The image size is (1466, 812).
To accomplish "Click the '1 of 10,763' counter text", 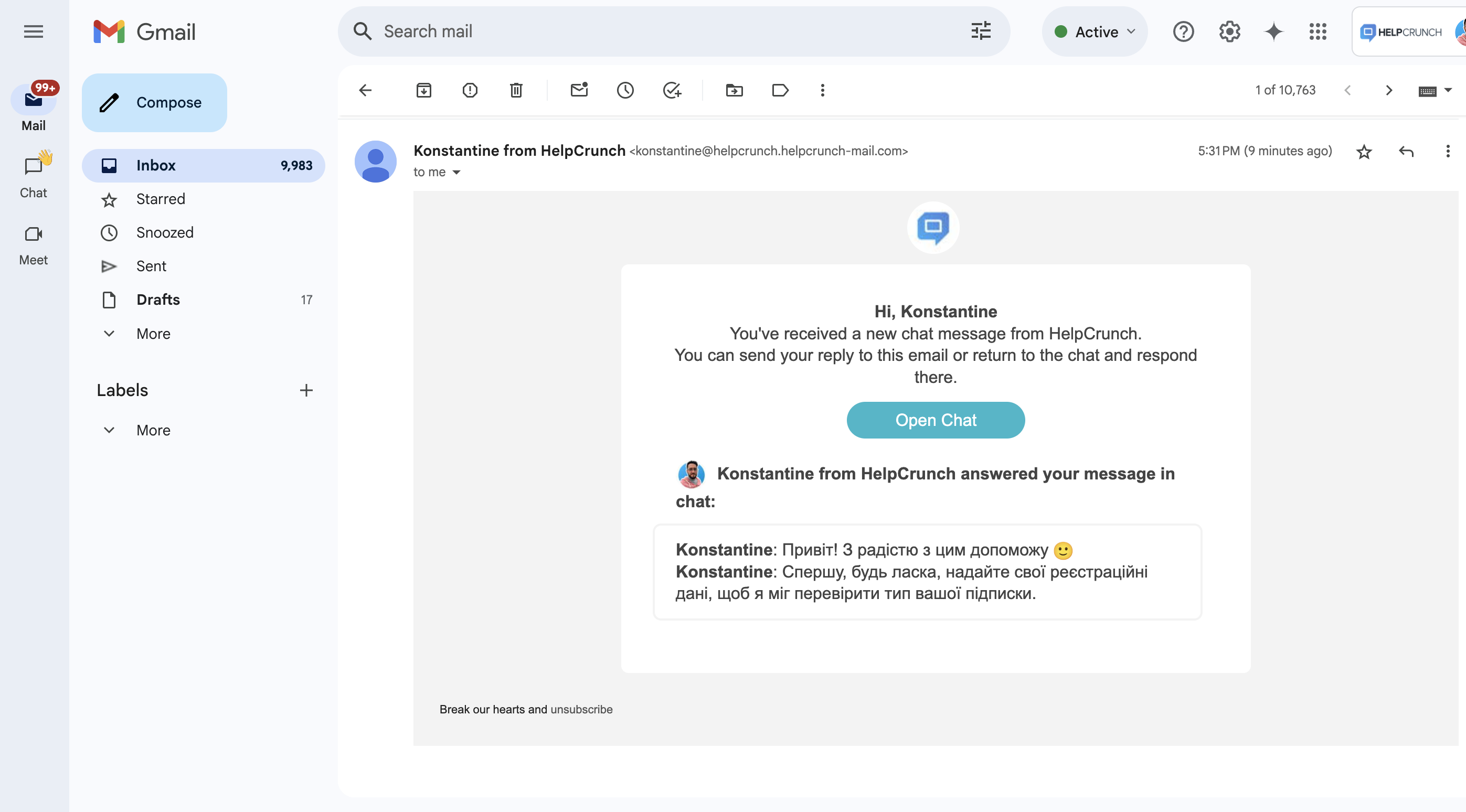I will 1285,90.
